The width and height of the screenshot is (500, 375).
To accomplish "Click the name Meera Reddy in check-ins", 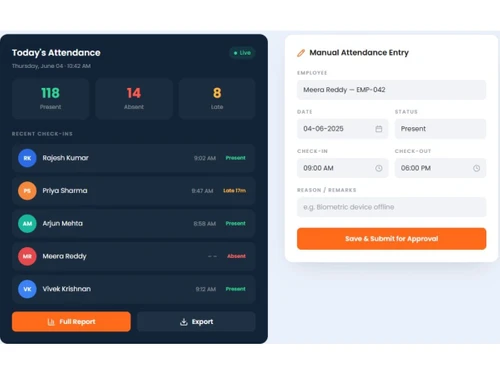I will click(64, 256).
